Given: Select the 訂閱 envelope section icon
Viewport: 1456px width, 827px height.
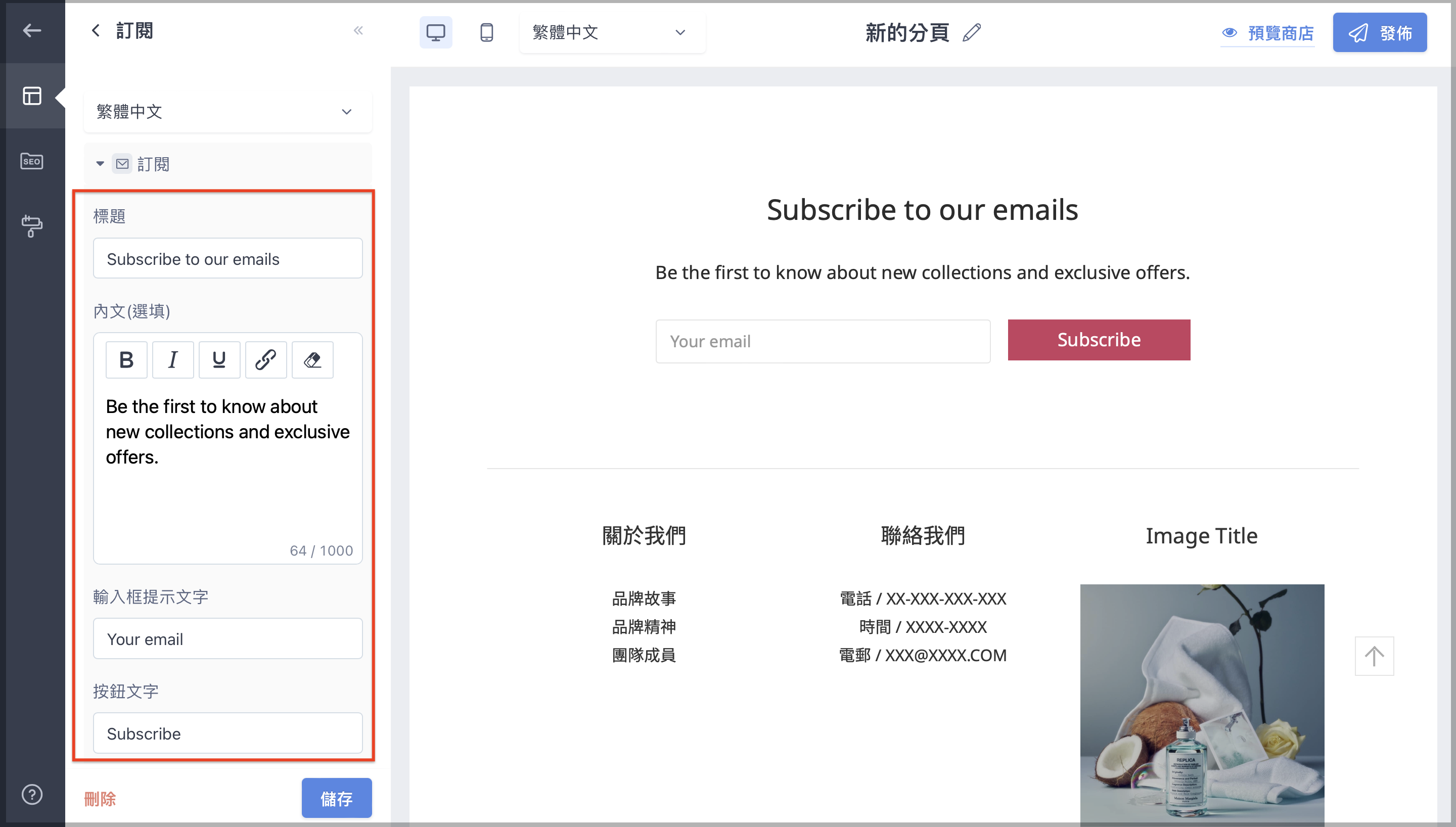Looking at the screenshot, I should 122,164.
